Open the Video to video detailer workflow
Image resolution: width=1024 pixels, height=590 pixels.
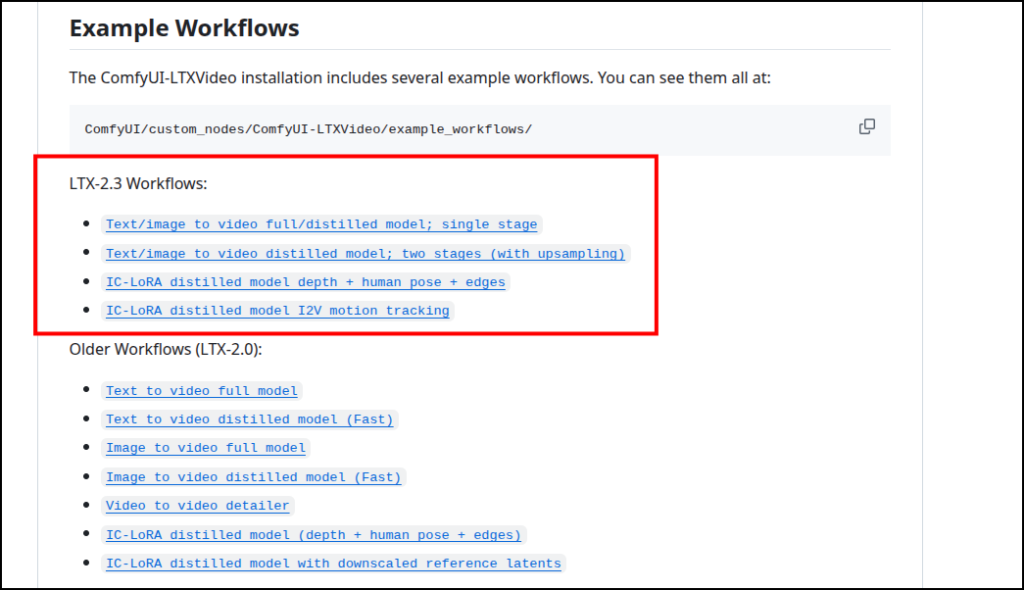[197, 506]
